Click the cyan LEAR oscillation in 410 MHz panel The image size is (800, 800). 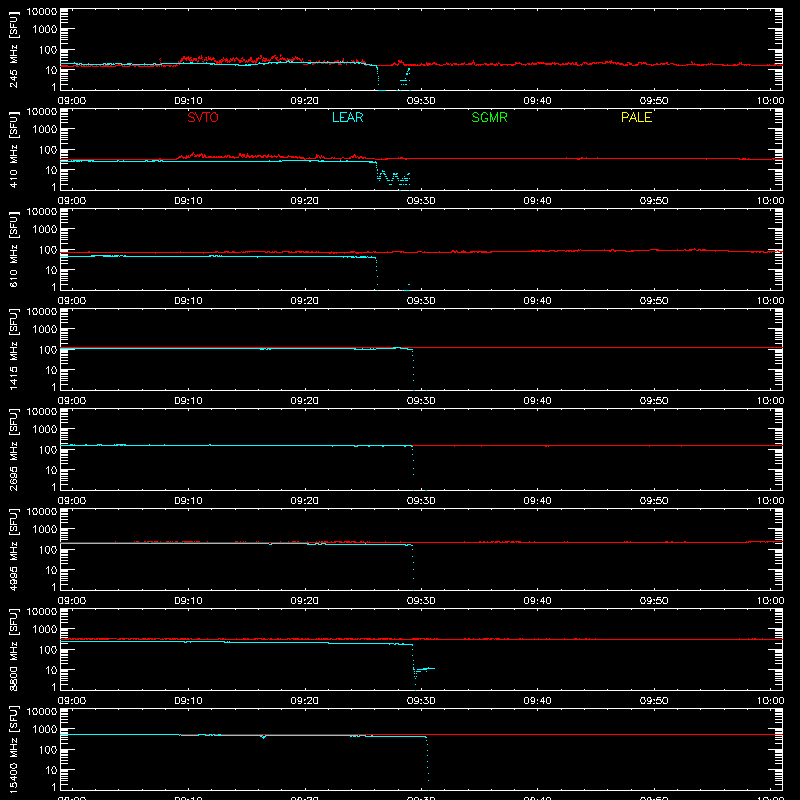pos(393,177)
